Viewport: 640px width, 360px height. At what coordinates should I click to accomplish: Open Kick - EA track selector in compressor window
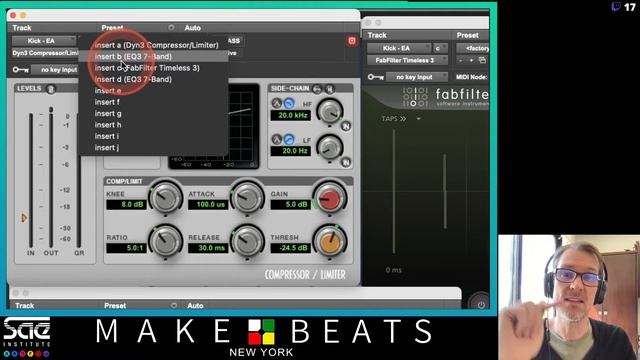44,41
